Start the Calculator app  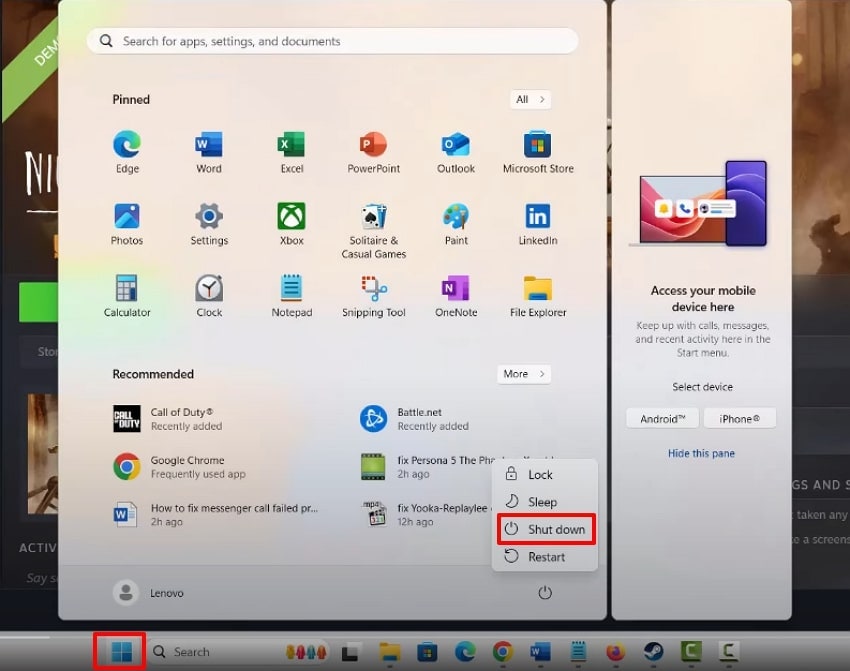[x=126, y=294]
